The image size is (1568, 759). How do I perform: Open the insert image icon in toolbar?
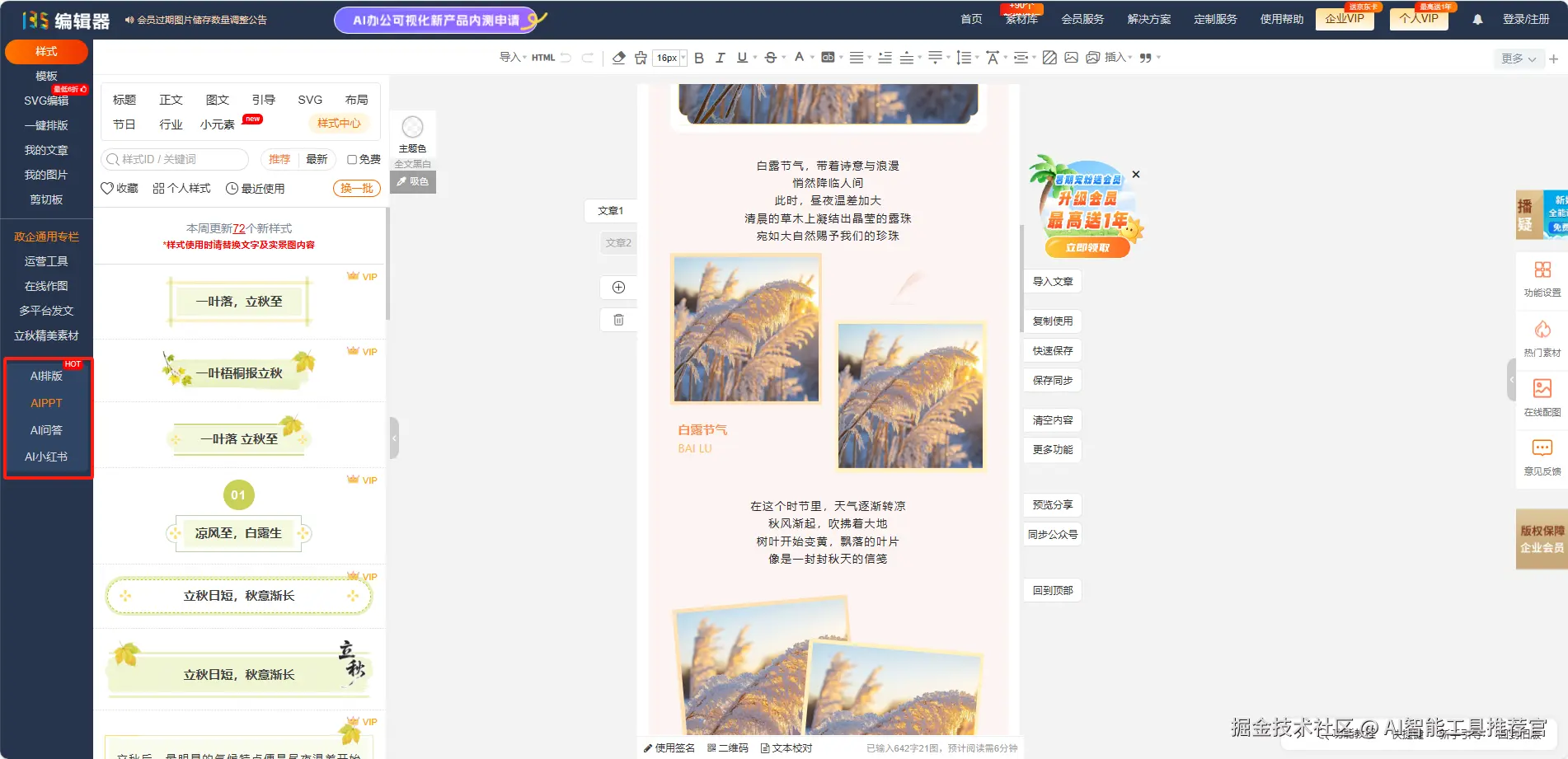[1071, 58]
